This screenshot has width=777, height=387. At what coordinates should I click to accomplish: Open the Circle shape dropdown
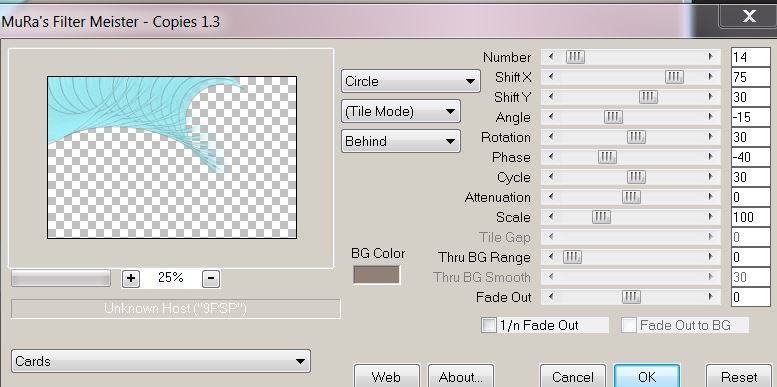(411, 81)
